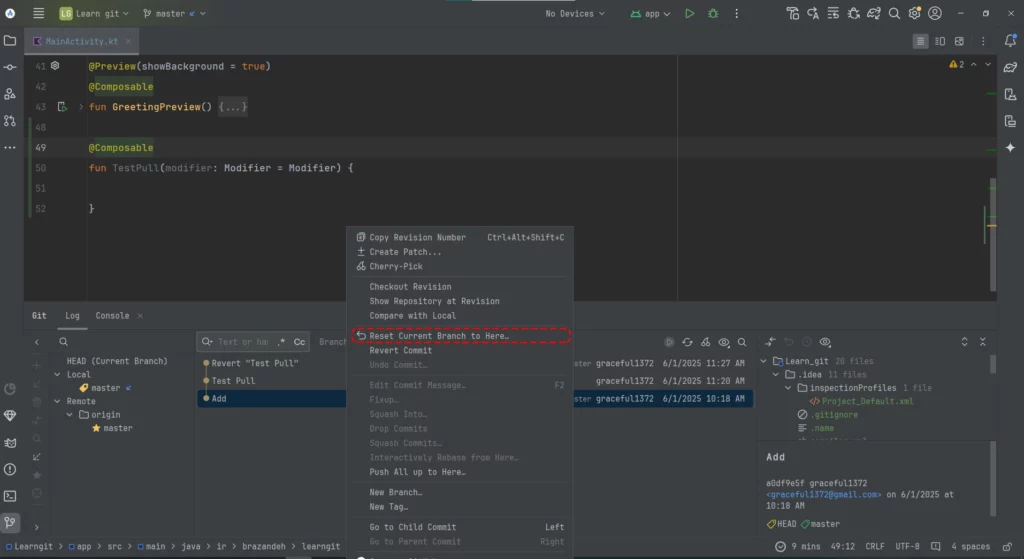Choose Compare with Local entry
The width and height of the screenshot is (1024, 559).
[x=460, y=315]
